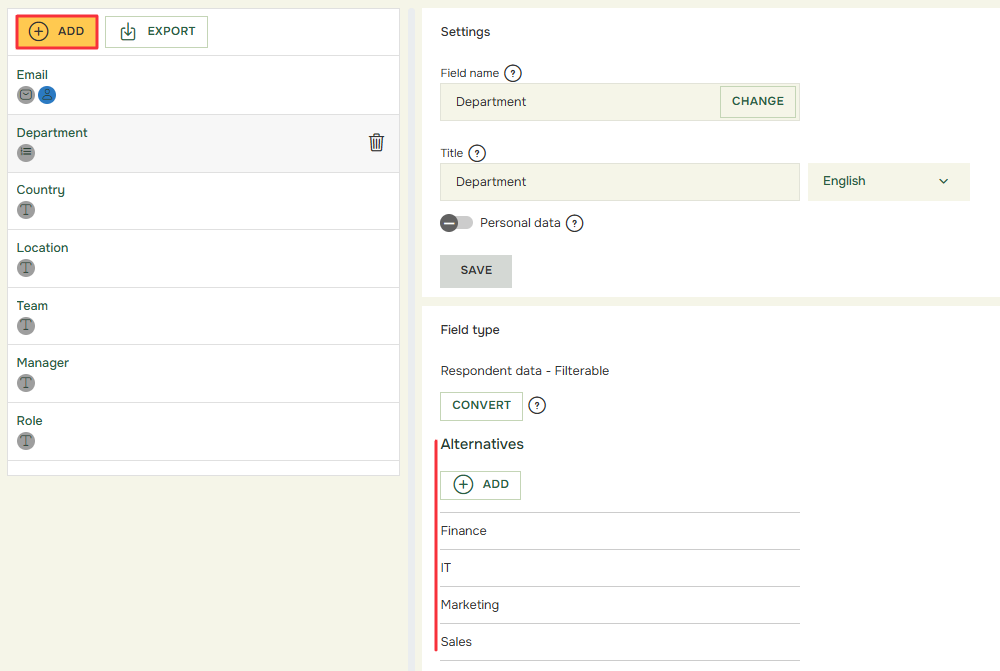Click the Alternatives heading
1000x671 pixels.
(x=482, y=444)
